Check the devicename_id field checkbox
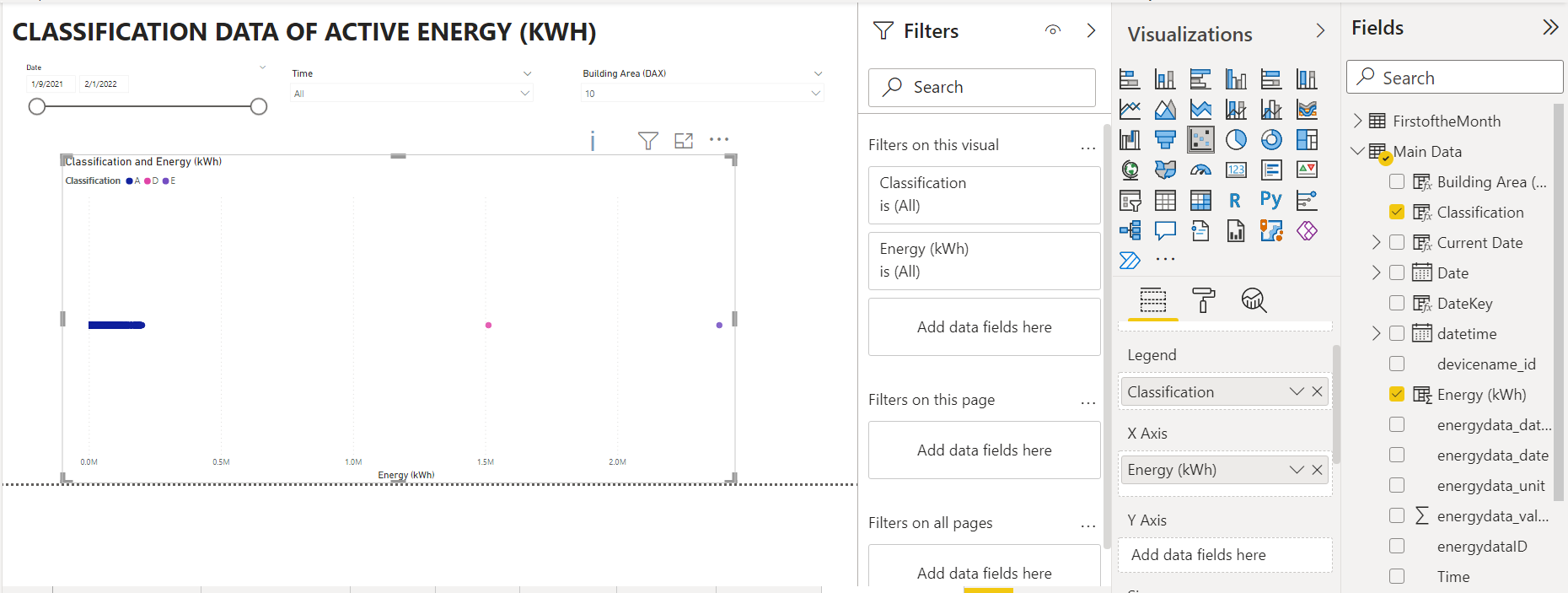 point(1397,364)
